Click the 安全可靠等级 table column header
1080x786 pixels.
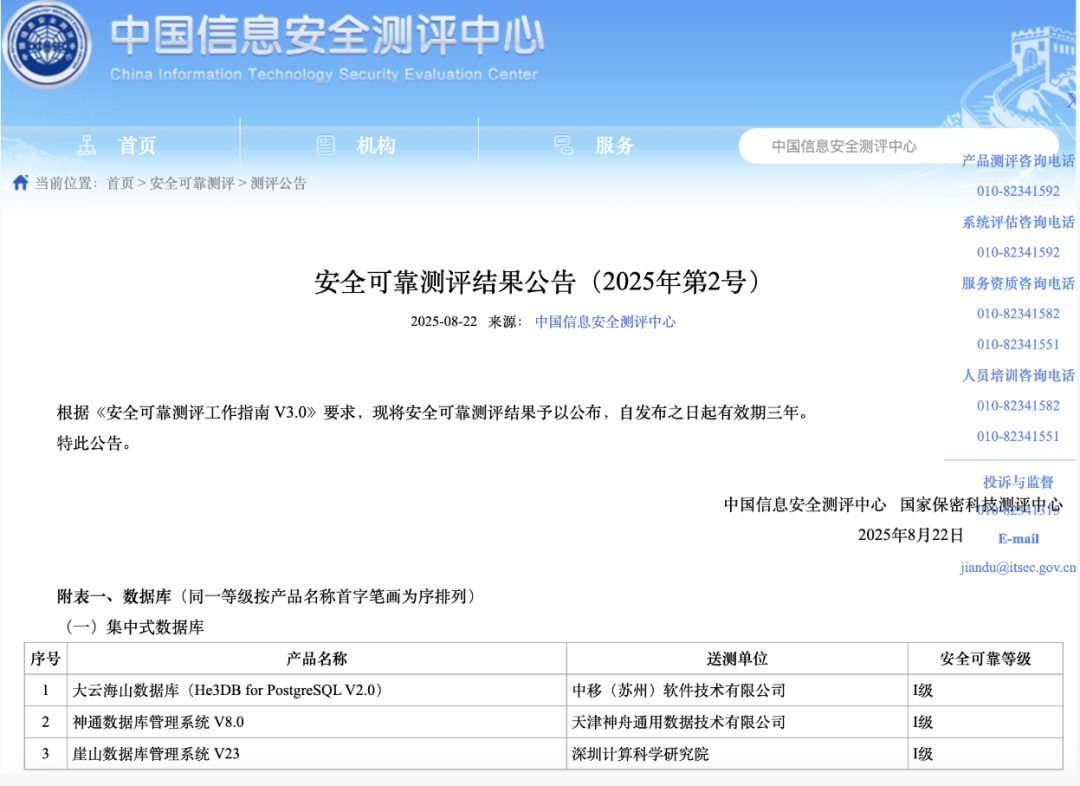click(985, 659)
